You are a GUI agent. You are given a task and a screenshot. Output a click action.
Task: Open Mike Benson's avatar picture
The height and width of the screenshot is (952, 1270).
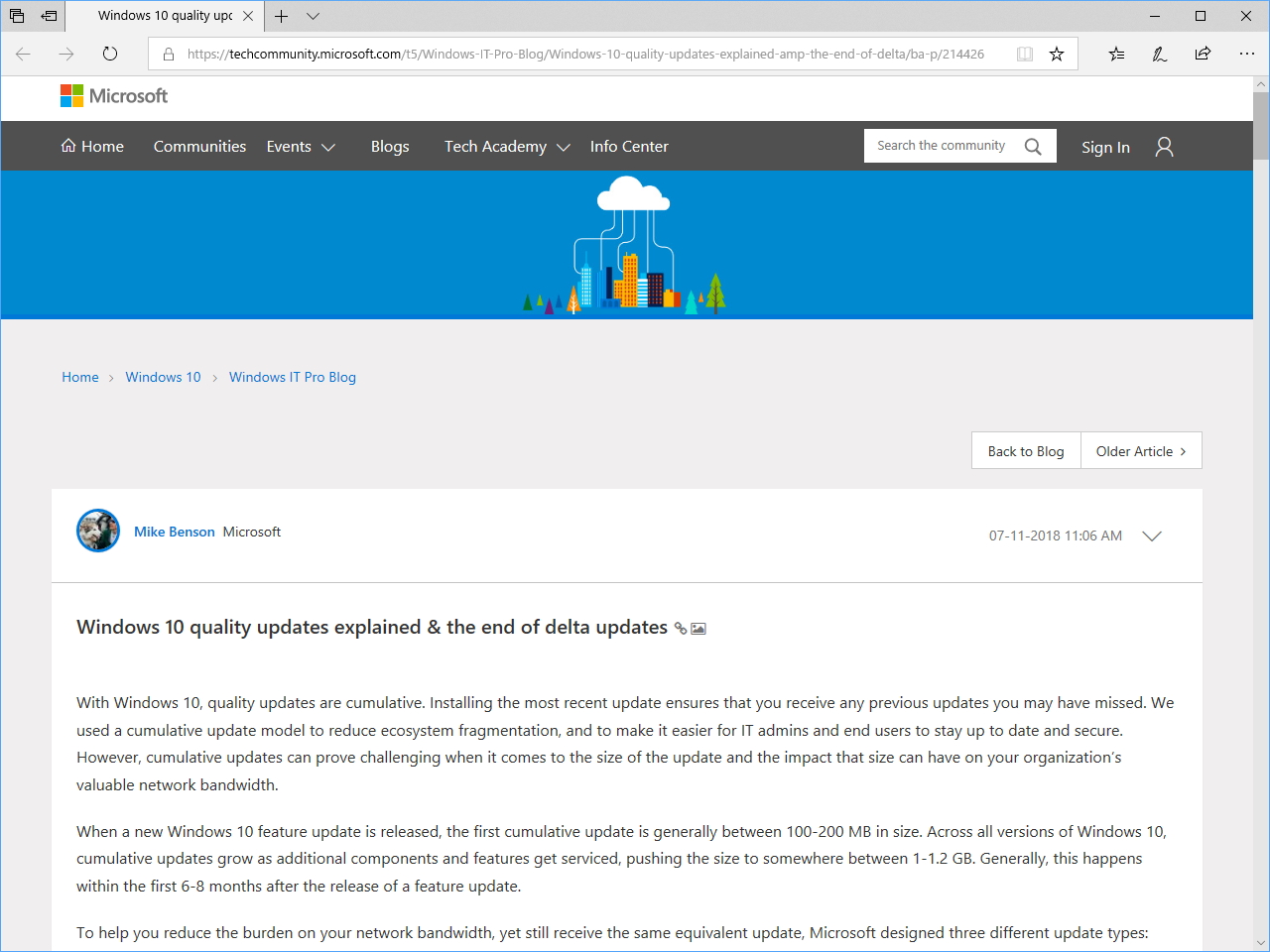click(98, 531)
